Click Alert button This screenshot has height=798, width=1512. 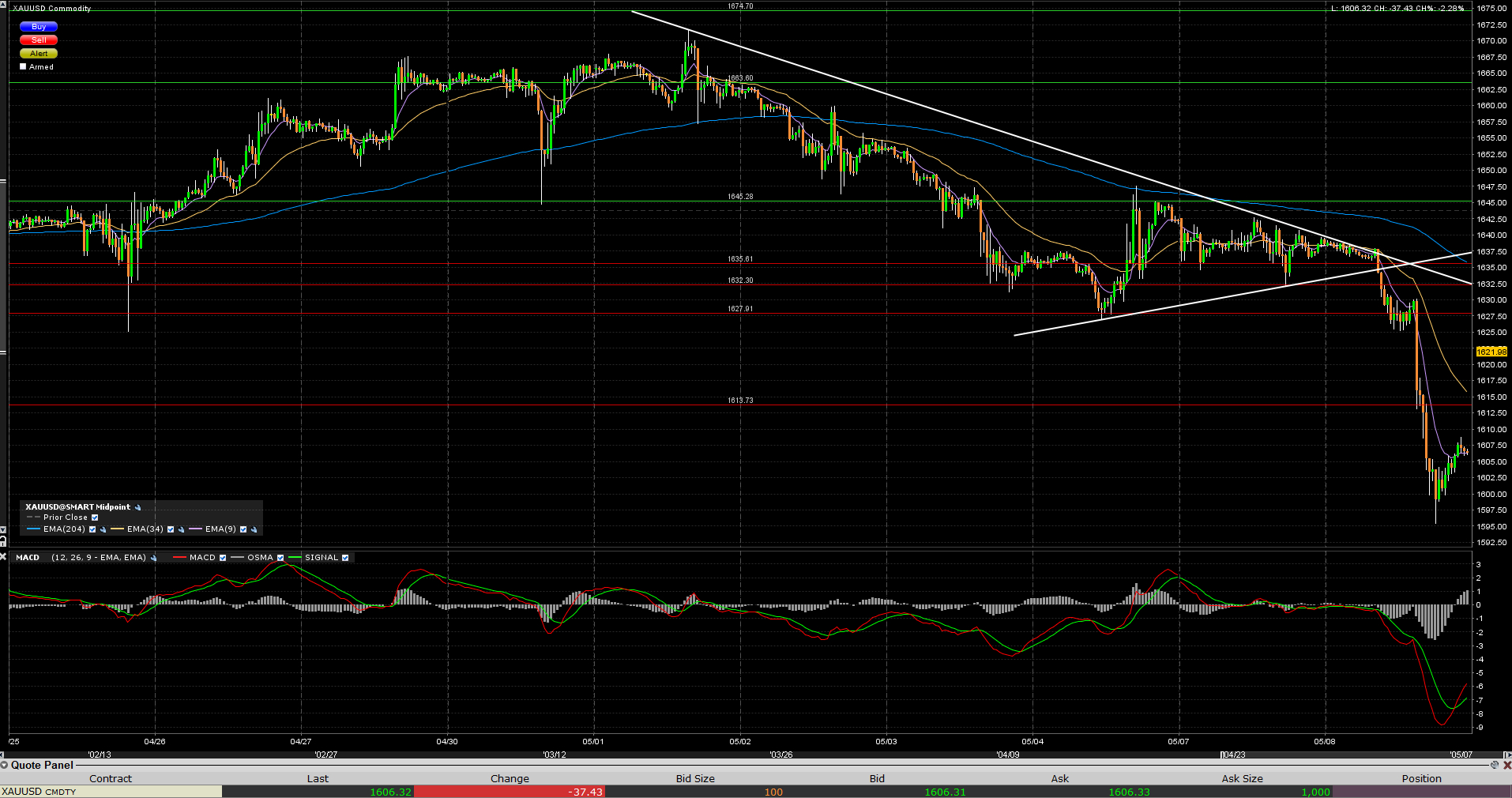[x=39, y=54]
